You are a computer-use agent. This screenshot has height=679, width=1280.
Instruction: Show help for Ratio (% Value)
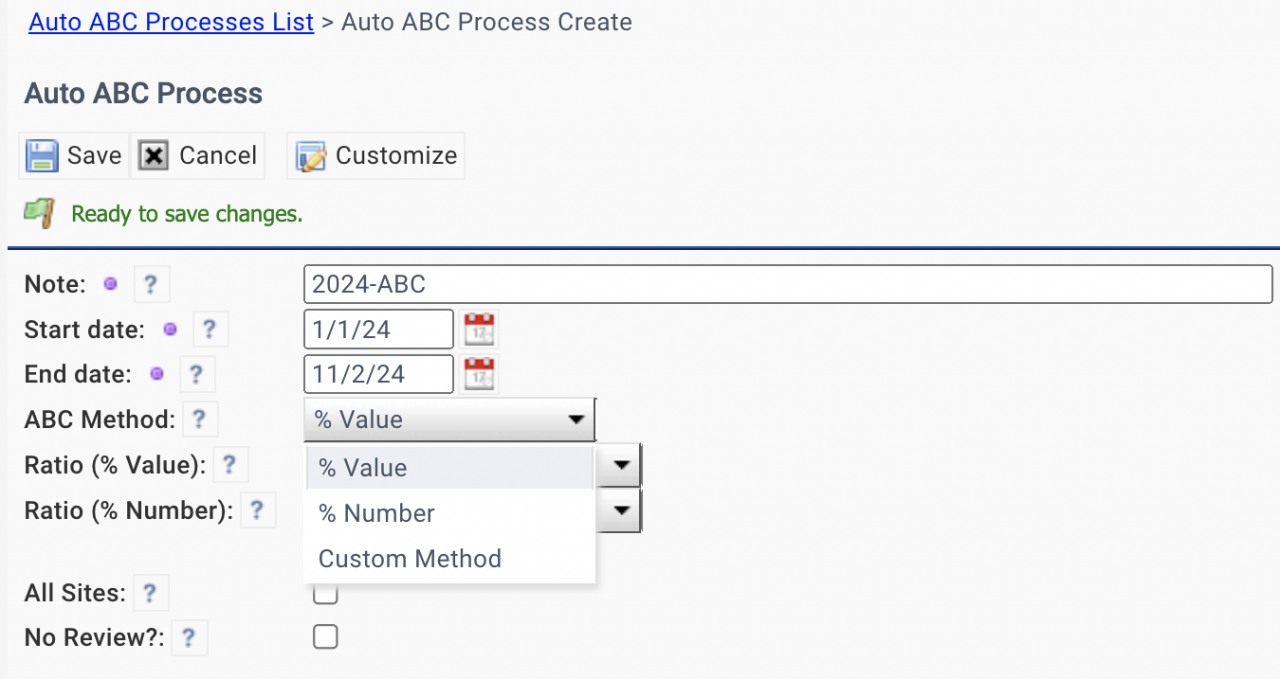(x=229, y=465)
